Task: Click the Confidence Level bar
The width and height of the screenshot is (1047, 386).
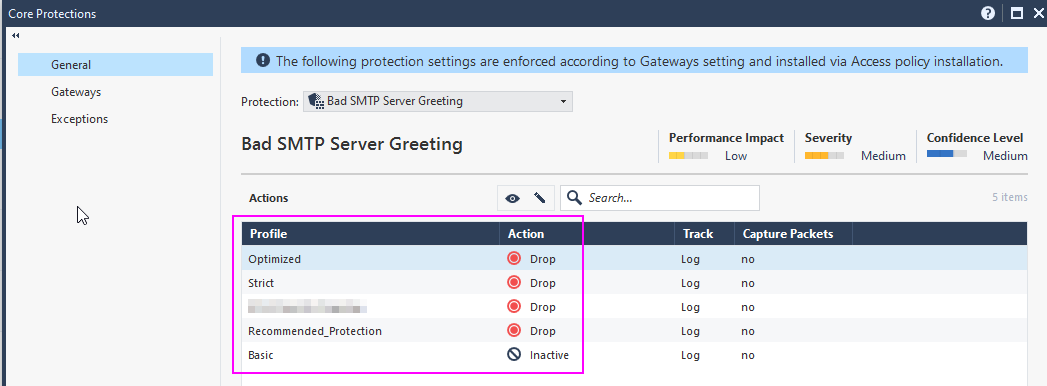Action: click(946, 154)
